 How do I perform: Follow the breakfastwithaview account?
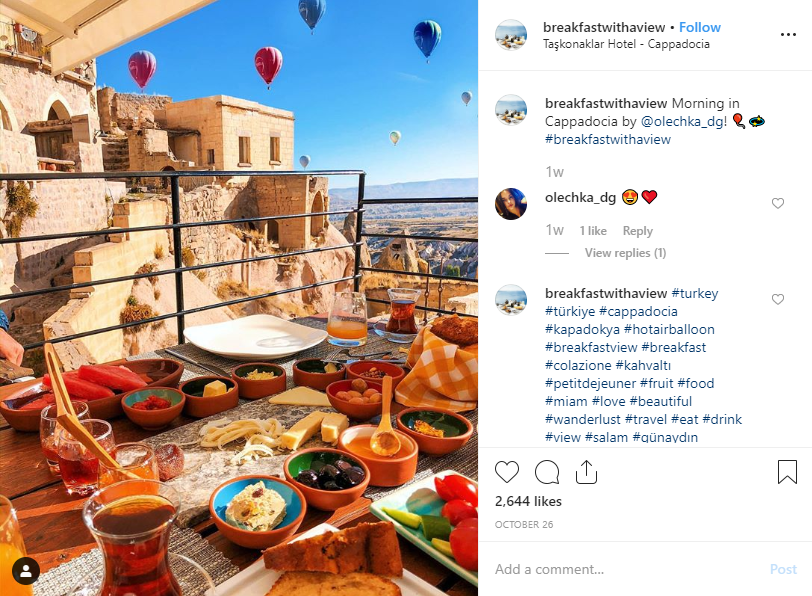tap(700, 27)
